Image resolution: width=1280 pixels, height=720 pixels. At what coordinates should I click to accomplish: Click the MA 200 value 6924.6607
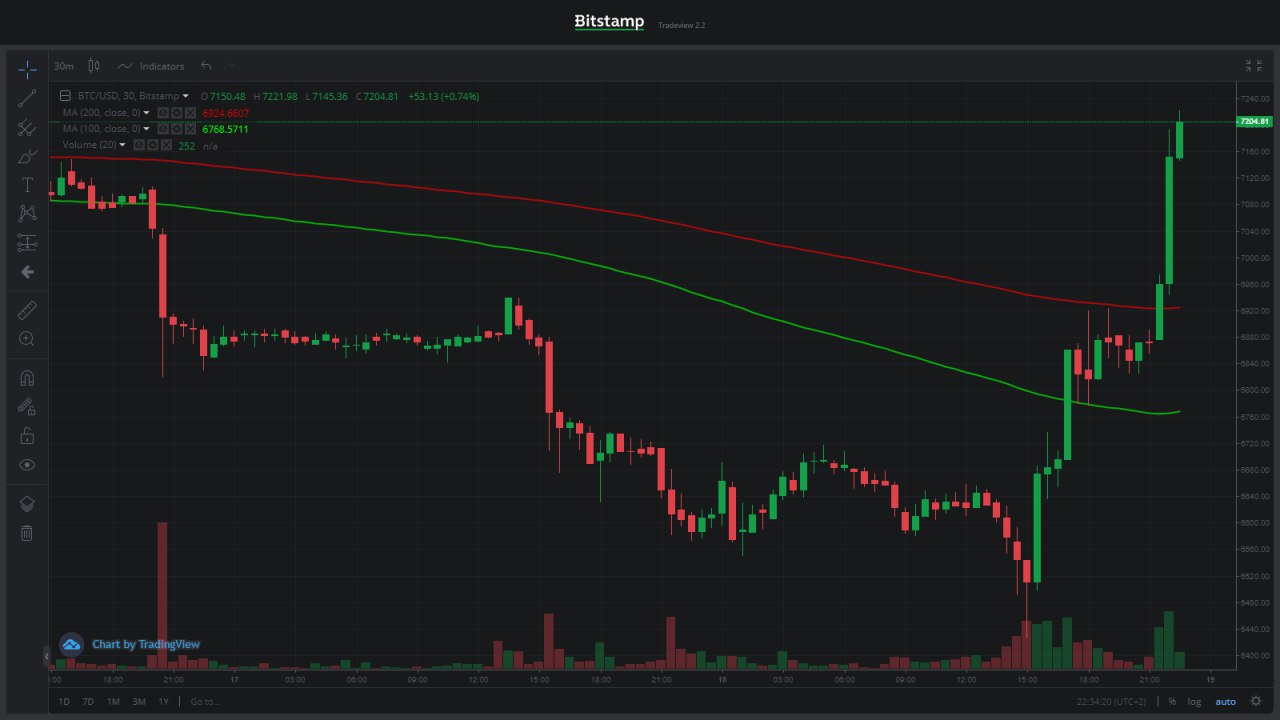pos(225,113)
